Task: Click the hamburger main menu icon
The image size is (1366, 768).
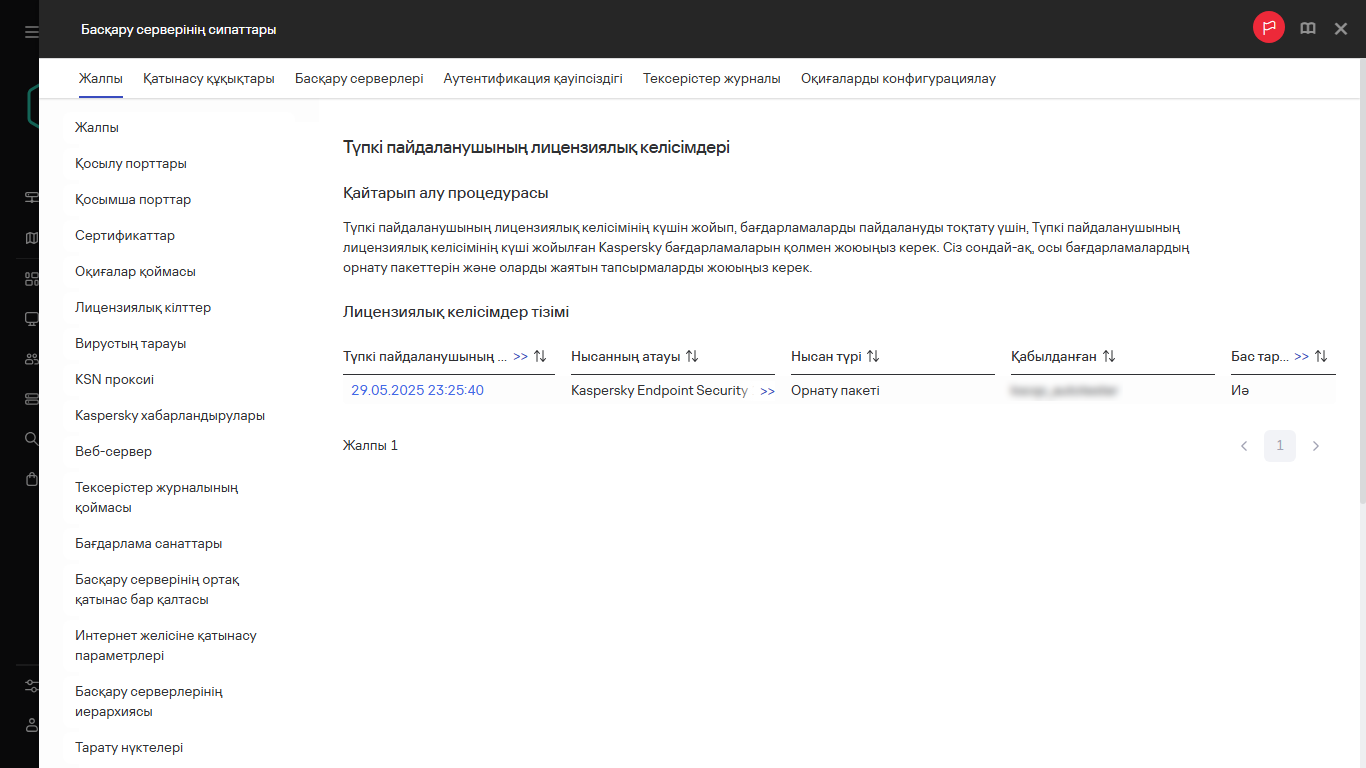Action: pos(32,32)
